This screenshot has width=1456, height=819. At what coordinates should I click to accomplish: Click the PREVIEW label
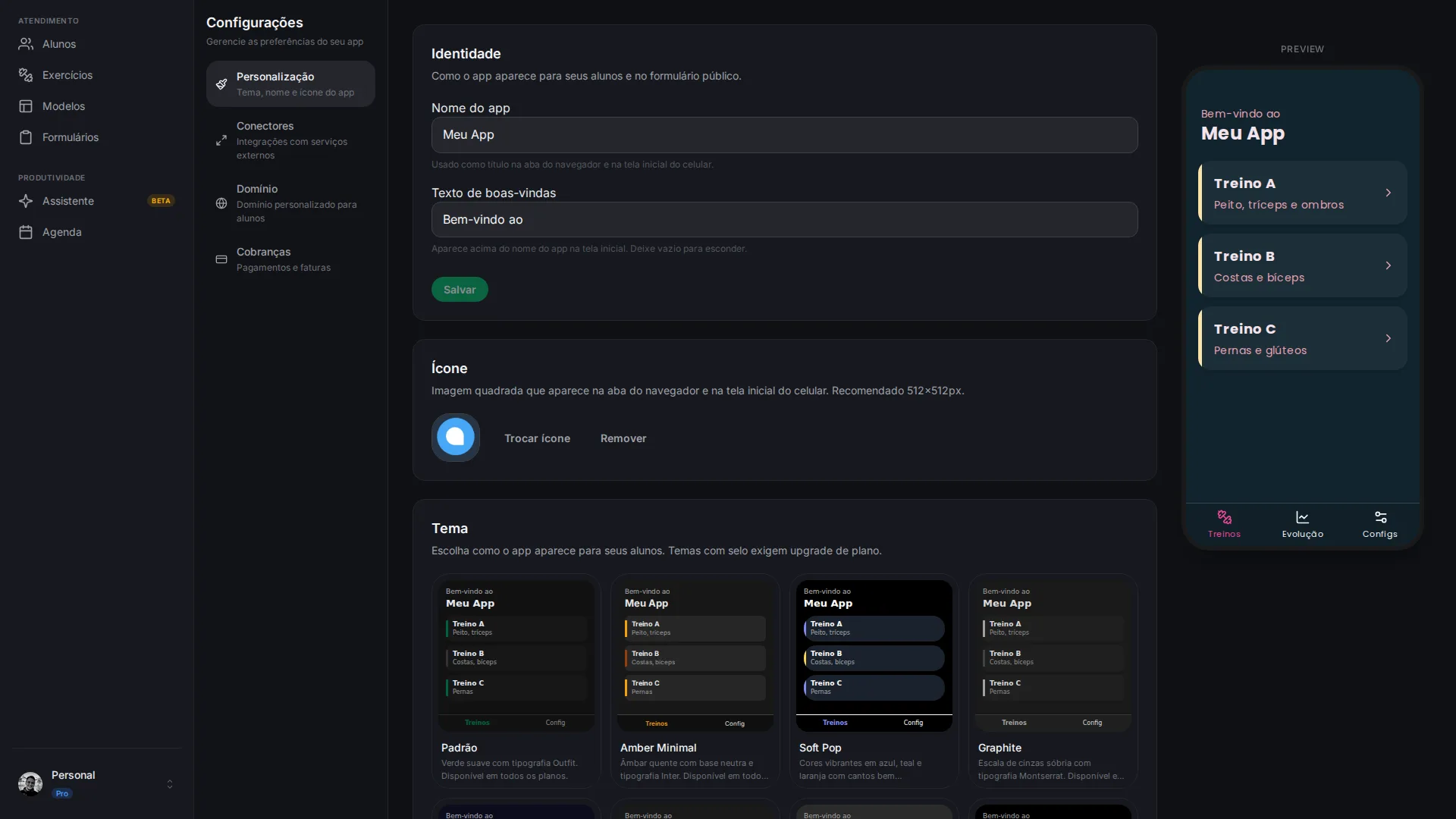1303,49
